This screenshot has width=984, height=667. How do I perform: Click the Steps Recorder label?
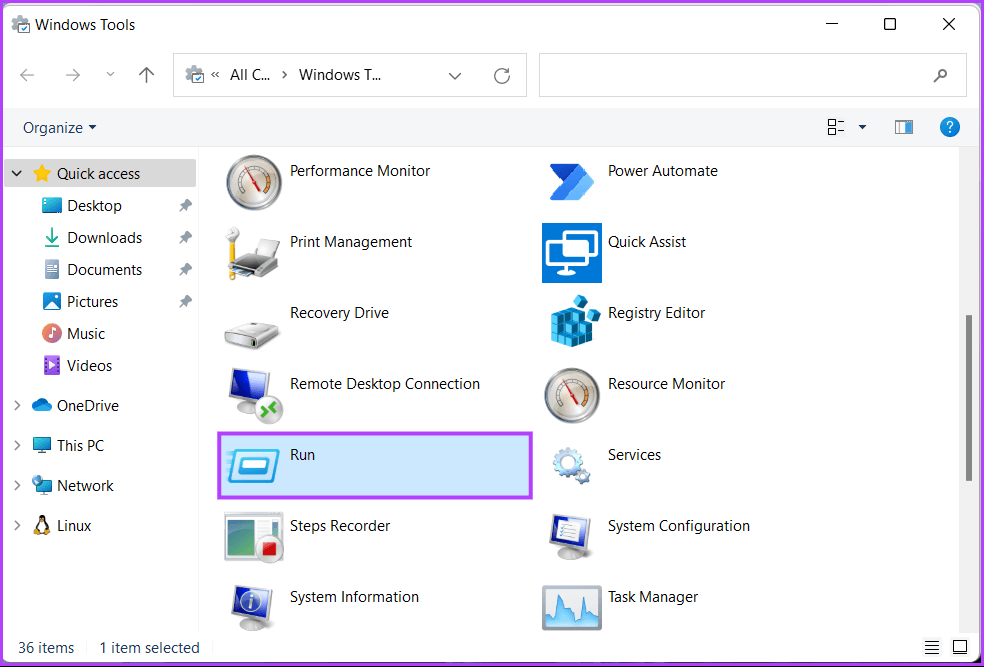(x=340, y=526)
